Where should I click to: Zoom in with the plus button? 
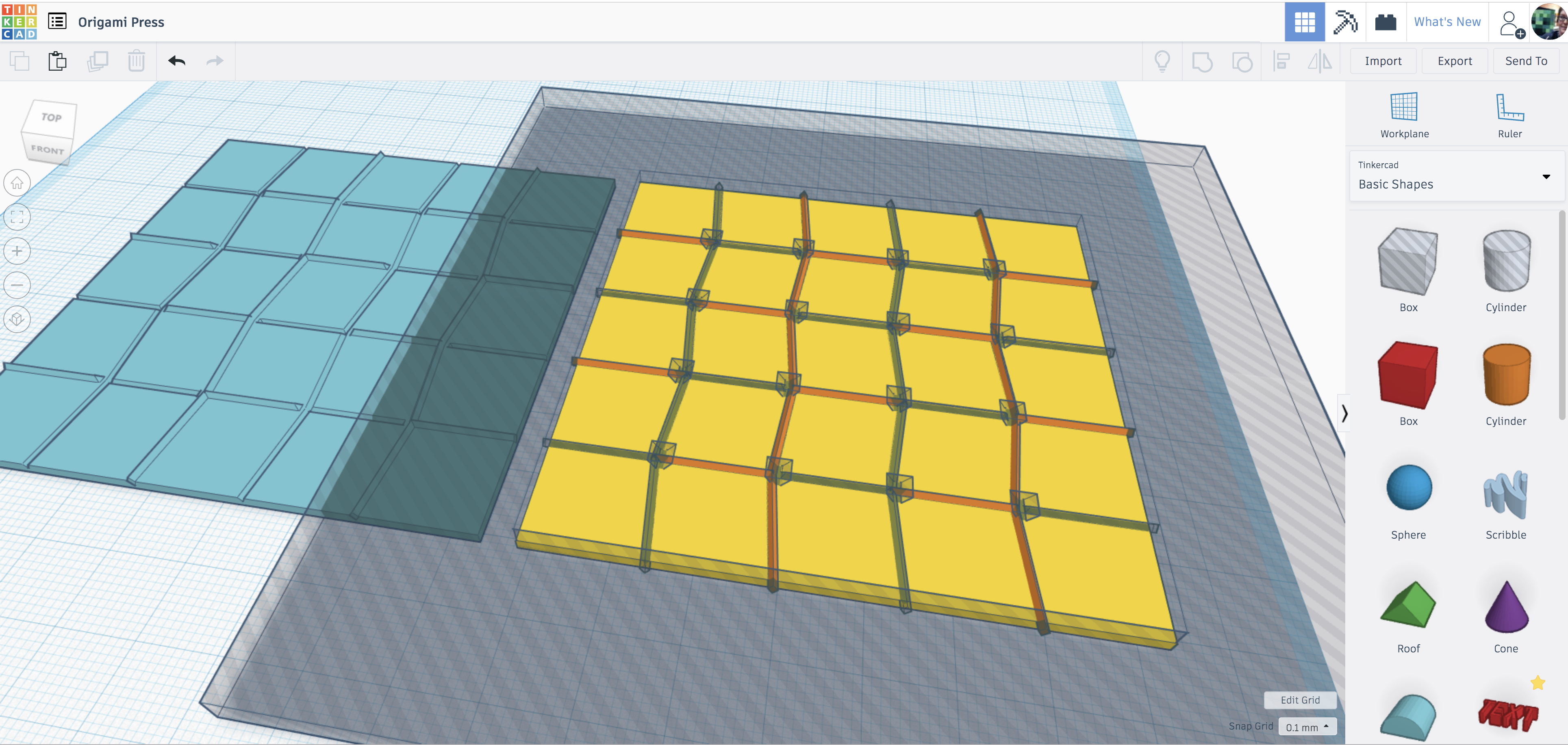tap(17, 251)
